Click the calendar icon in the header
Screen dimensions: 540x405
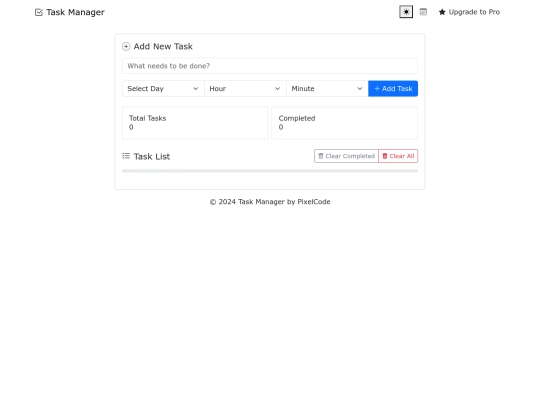(x=423, y=12)
